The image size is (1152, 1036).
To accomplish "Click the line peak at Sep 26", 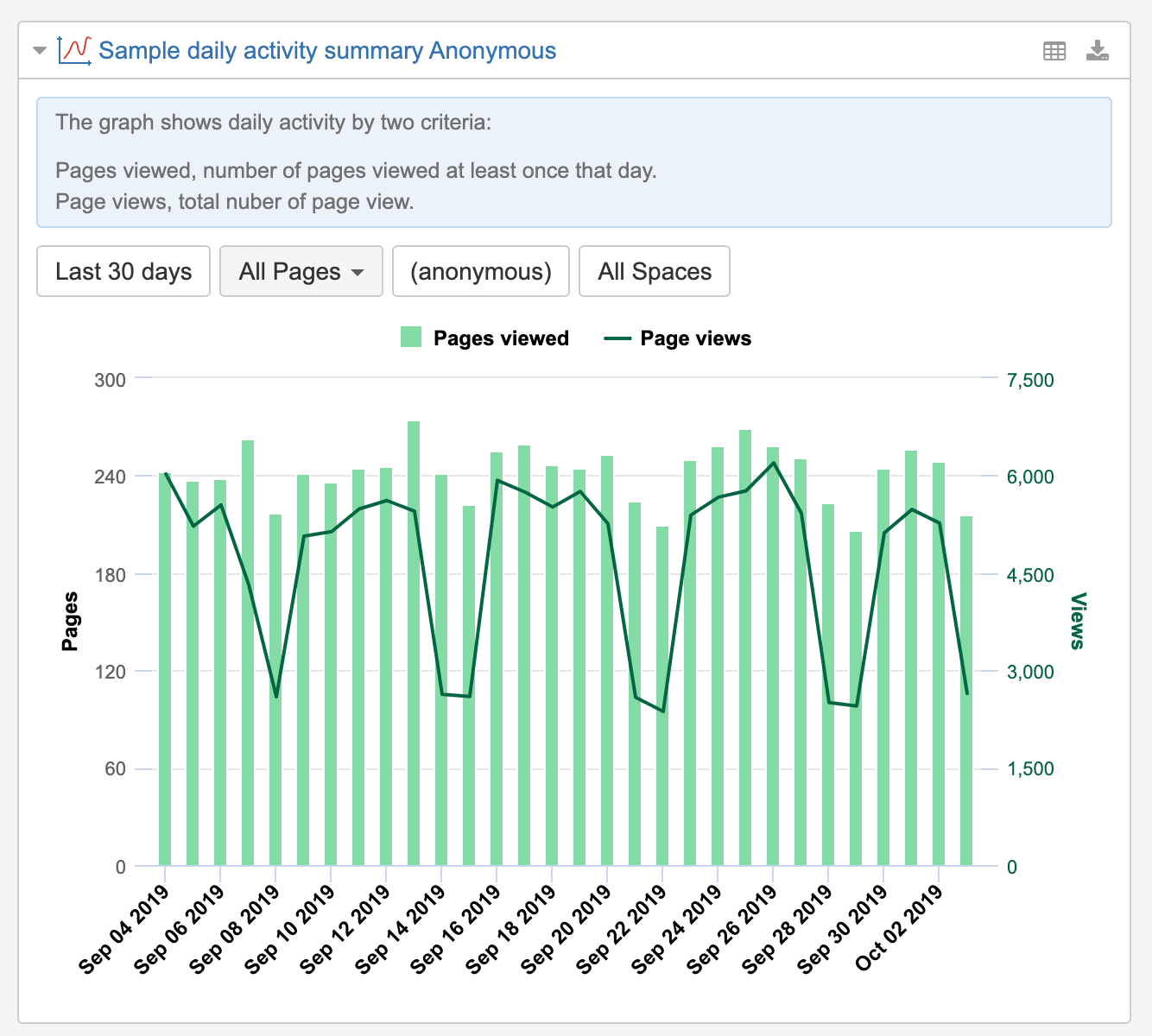I will [773, 463].
